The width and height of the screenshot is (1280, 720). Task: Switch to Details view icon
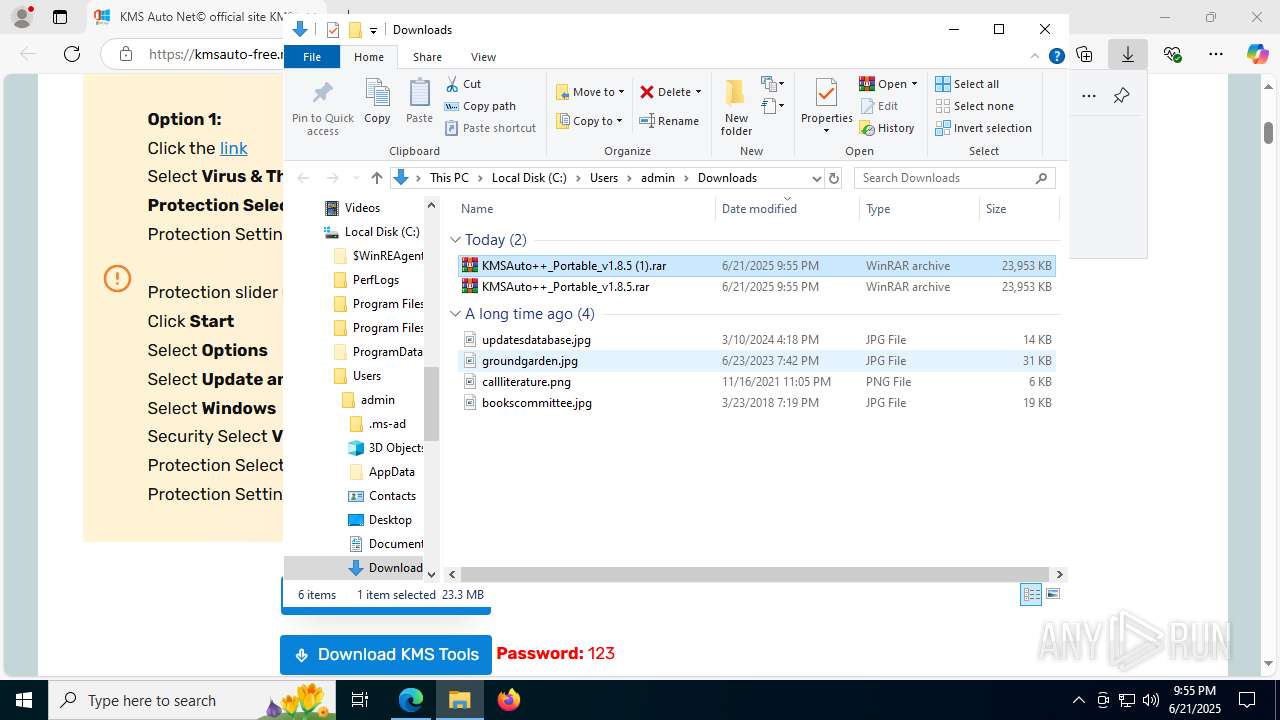1031,594
